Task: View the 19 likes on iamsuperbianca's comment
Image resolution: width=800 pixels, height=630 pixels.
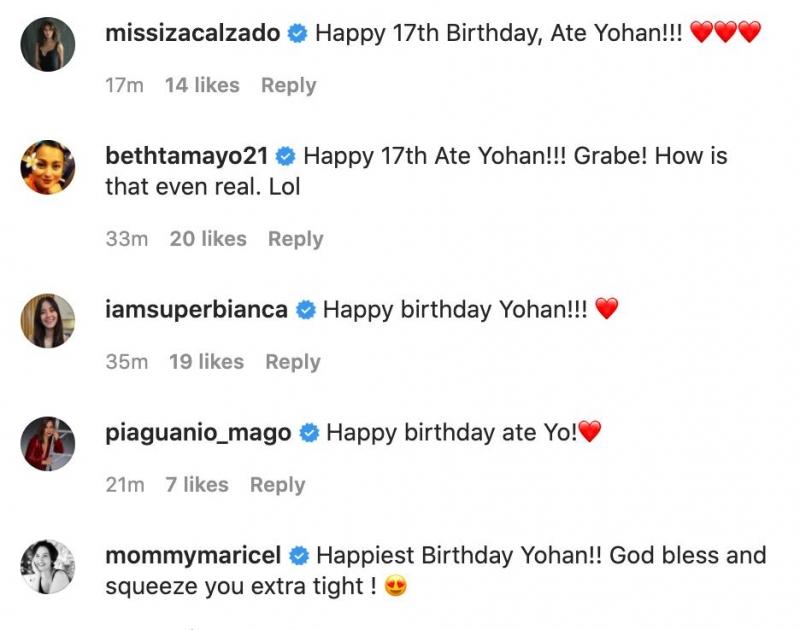Action: pos(206,362)
